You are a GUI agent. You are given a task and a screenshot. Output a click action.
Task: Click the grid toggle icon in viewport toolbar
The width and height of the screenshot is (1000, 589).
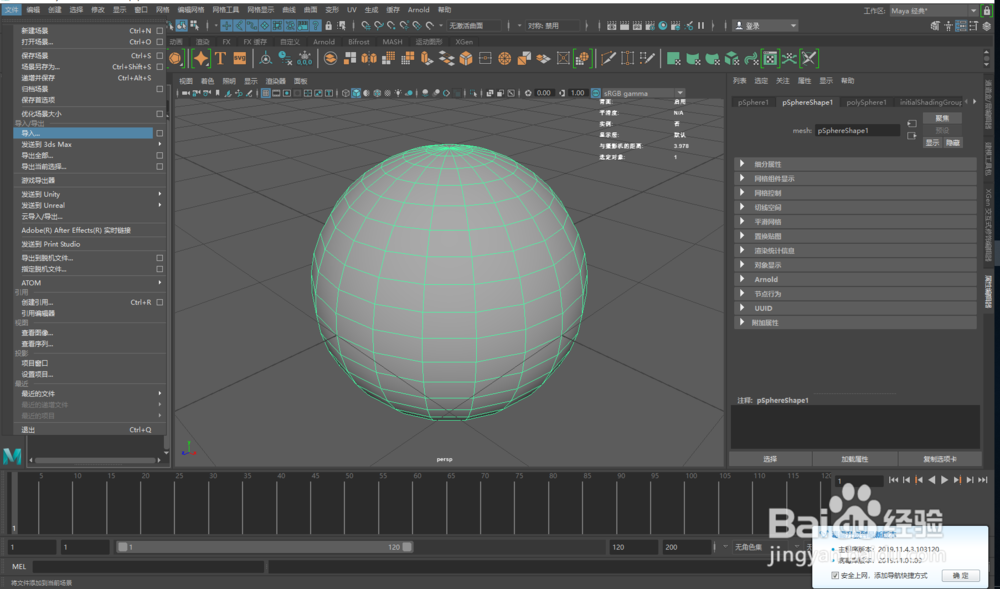pyautogui.click(x=266, y=93)
